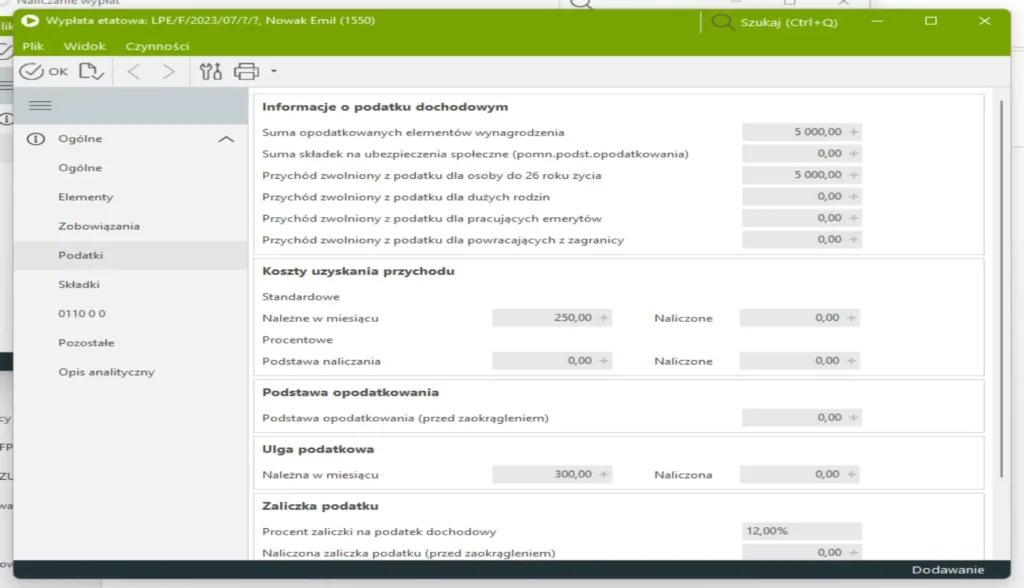Open the print dropdown arrow
Image resolution: width=1024 pixels, height=588 pixels.
(x=274, y=71)
